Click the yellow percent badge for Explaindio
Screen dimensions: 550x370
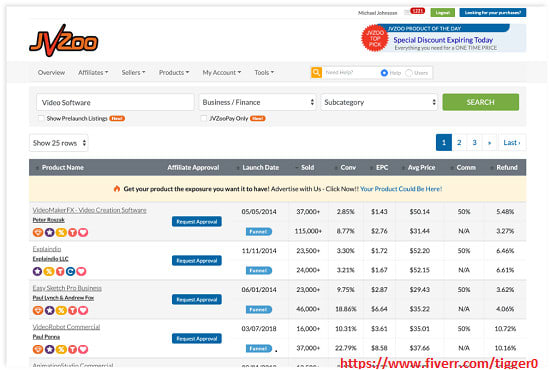click(x=49, y=271)
